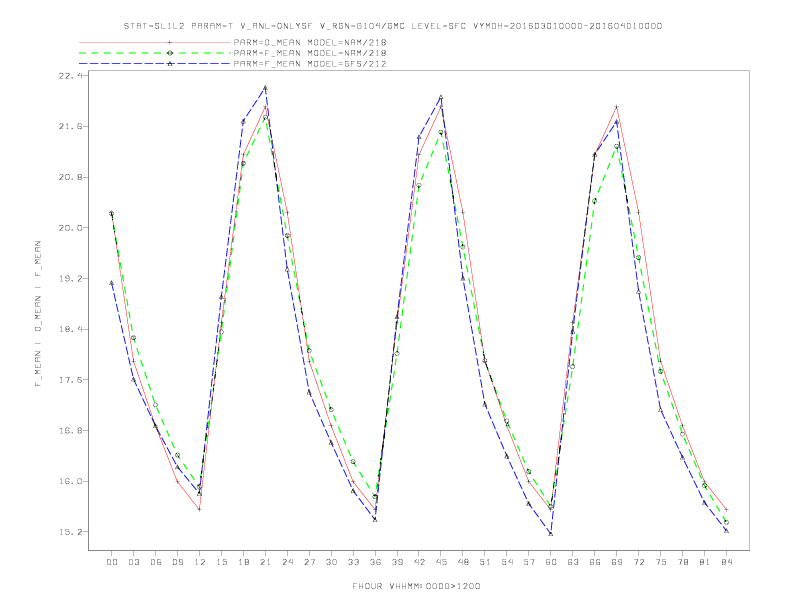Click x-axis tick label 03

coord(133,562)
